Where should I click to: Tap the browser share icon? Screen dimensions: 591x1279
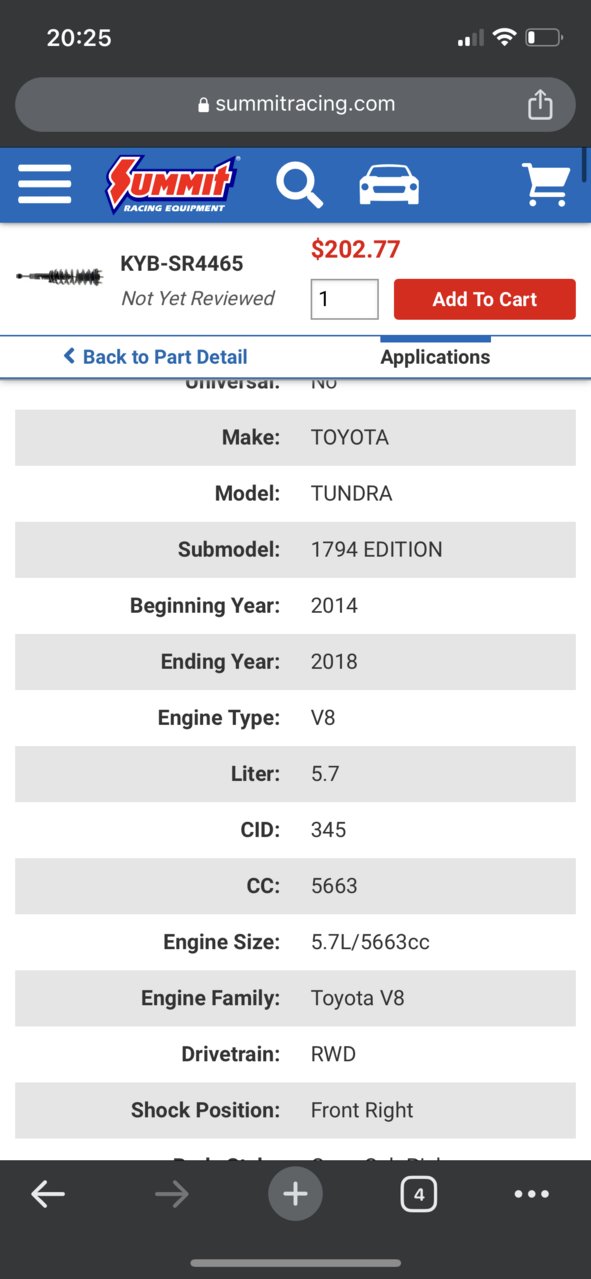coord(539,104)
